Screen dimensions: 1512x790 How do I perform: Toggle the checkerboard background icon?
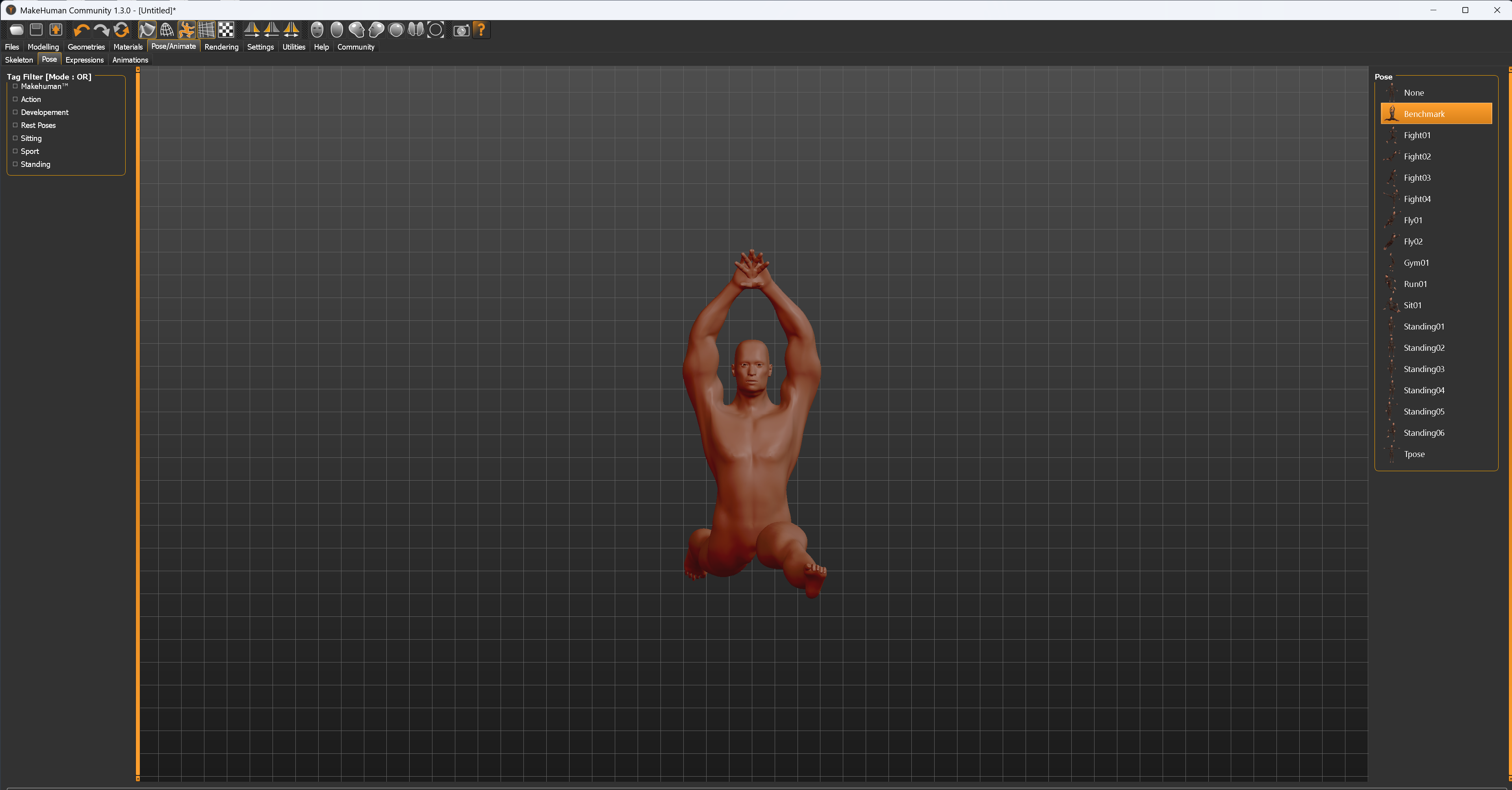point(226,29)
